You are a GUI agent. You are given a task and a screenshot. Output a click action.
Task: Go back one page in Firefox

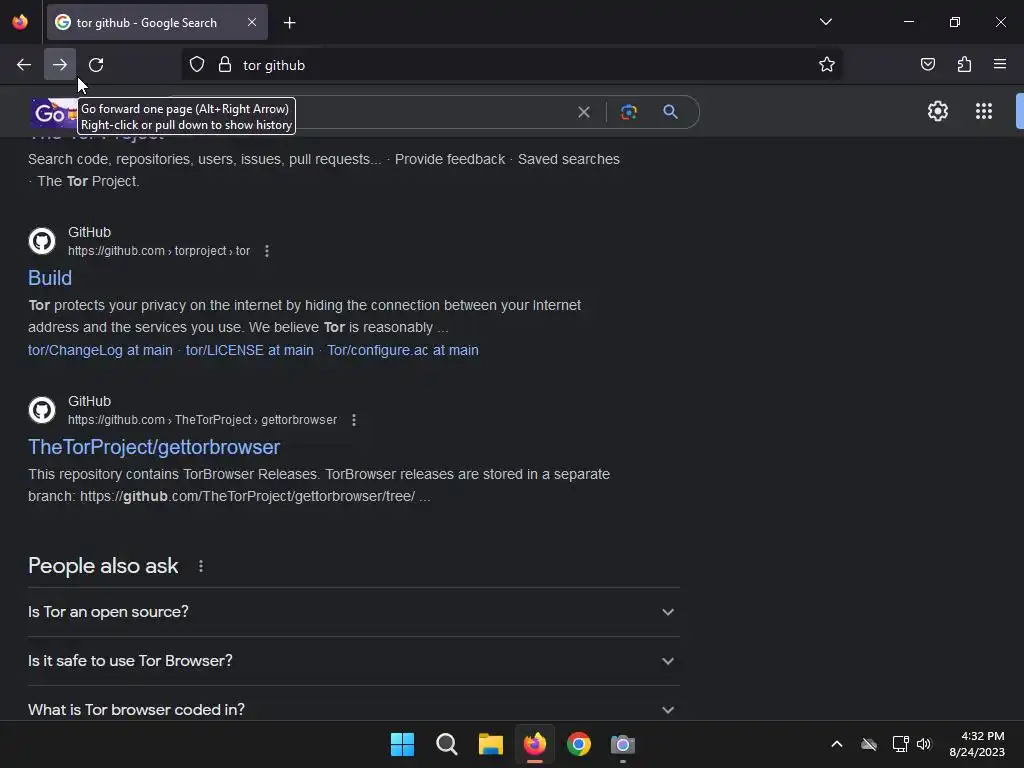(24, 65)
